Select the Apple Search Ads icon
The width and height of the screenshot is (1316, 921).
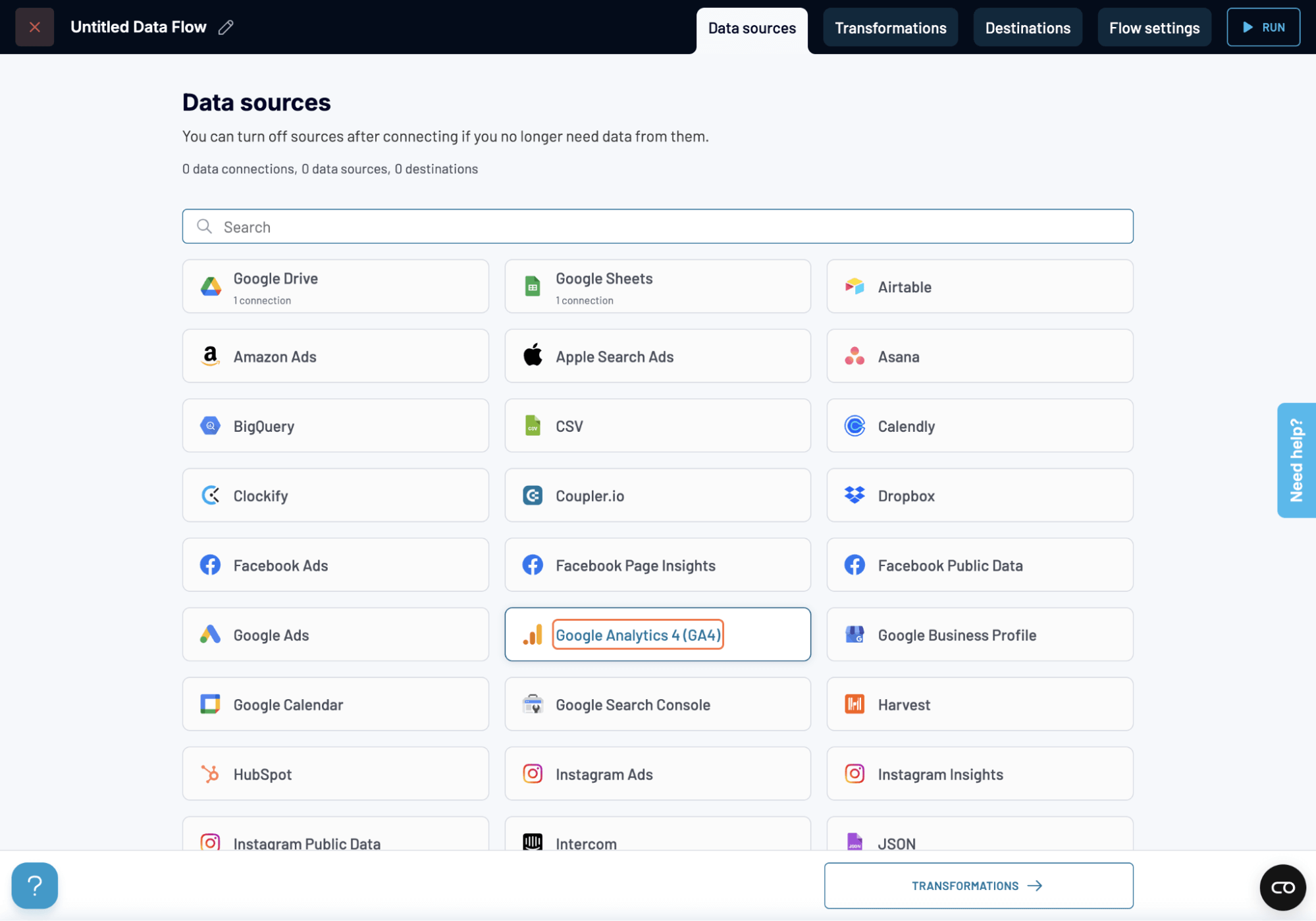point(532,356)
